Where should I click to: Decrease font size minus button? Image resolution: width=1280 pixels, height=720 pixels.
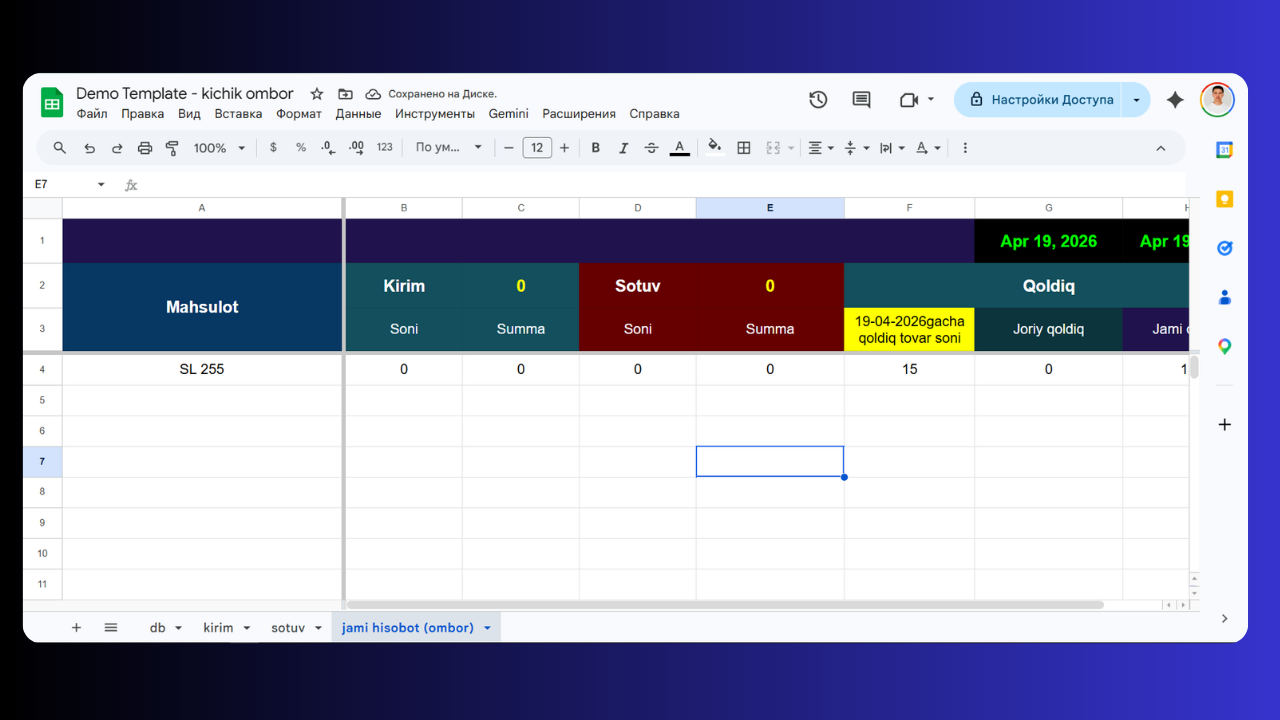509,148
